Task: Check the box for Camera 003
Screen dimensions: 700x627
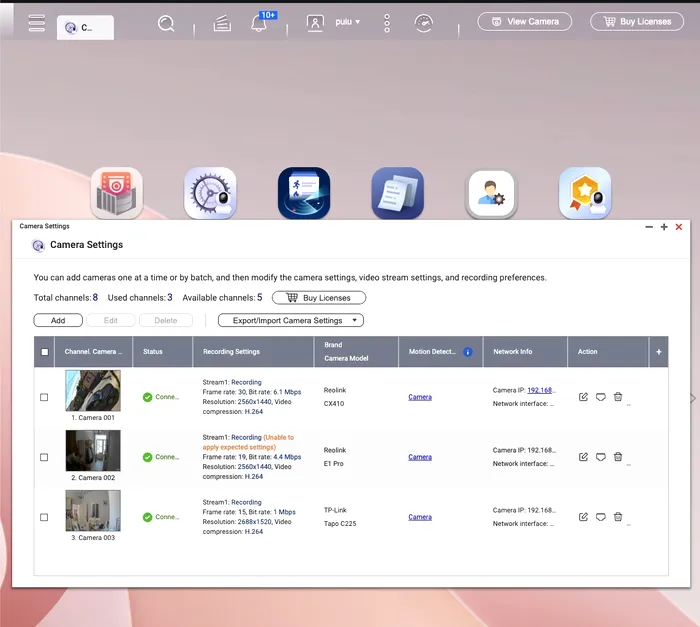Action: (44, 517)
